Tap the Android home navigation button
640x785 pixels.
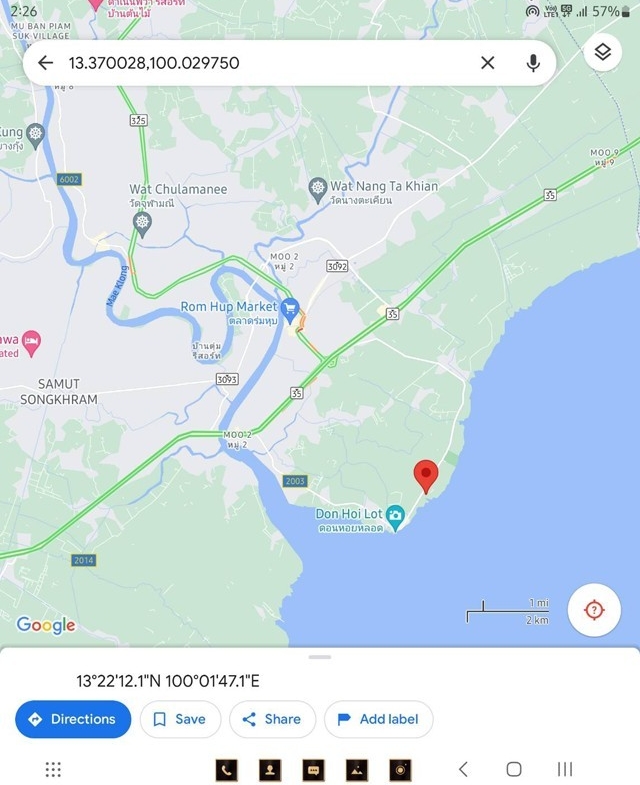[514, 769]
